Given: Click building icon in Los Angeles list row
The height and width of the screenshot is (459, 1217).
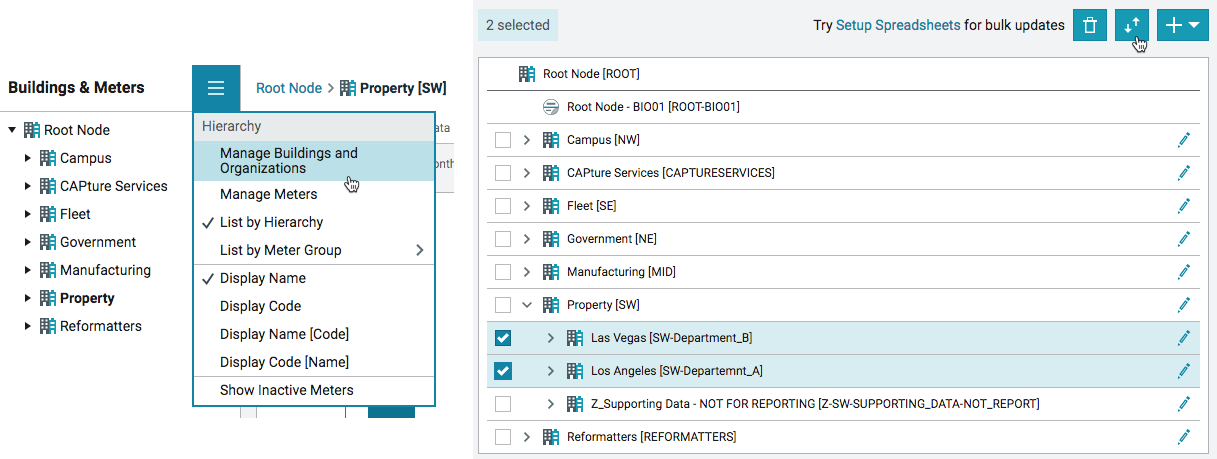Looking at the screenshot, I should 575,371.
